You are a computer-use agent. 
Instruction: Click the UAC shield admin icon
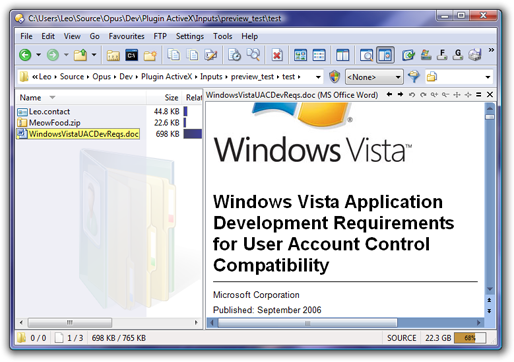[x=334, y=77]
